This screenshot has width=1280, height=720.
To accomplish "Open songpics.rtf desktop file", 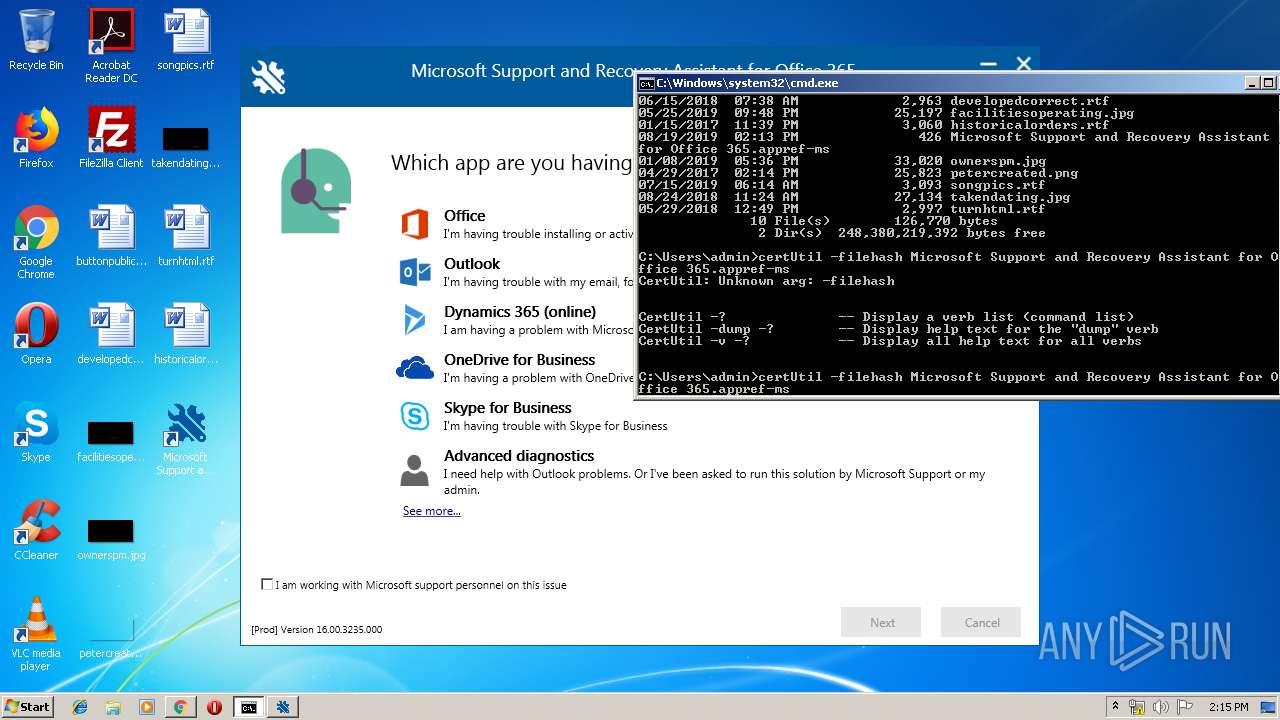I will coord(186,40).
